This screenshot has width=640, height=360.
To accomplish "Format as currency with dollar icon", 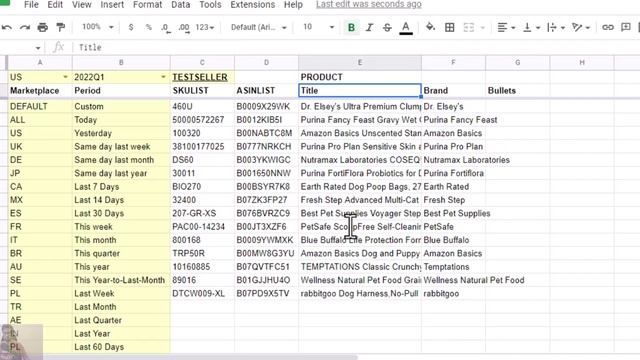I will coord(131,27).
